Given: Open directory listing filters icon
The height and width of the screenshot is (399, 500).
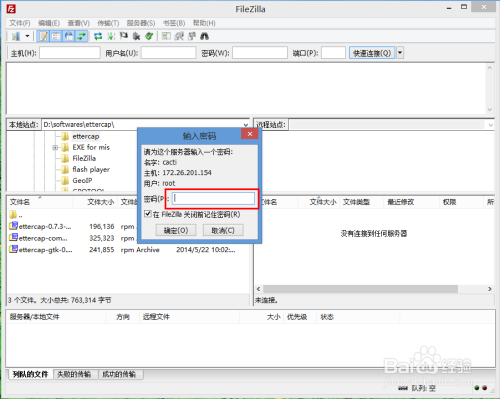Looking at the screenshot, I should pos(166,36).
